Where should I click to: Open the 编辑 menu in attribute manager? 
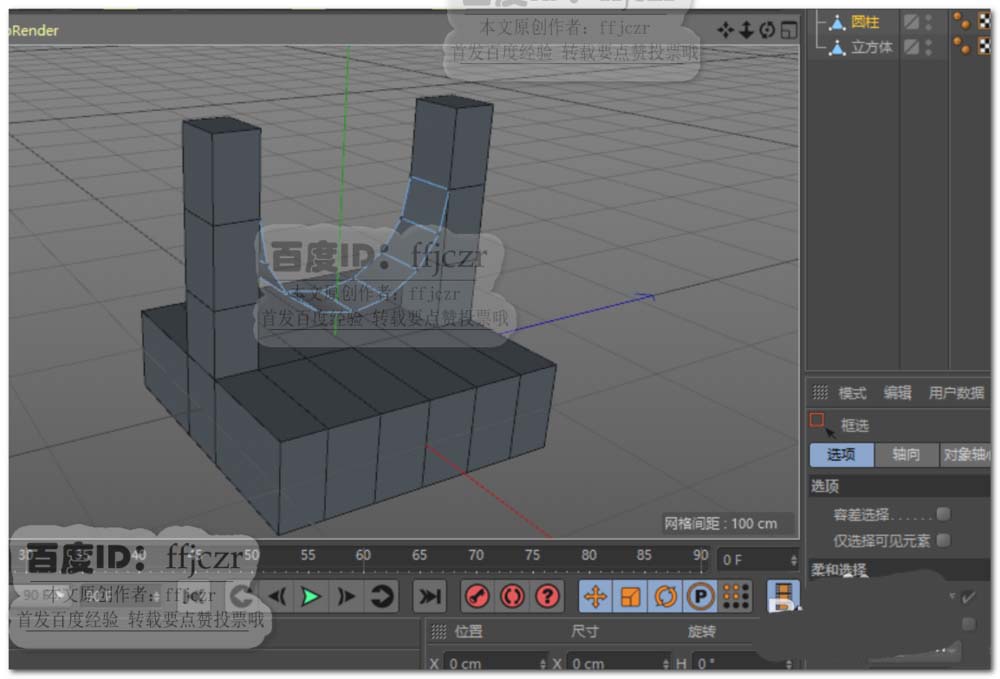(897, 393)
